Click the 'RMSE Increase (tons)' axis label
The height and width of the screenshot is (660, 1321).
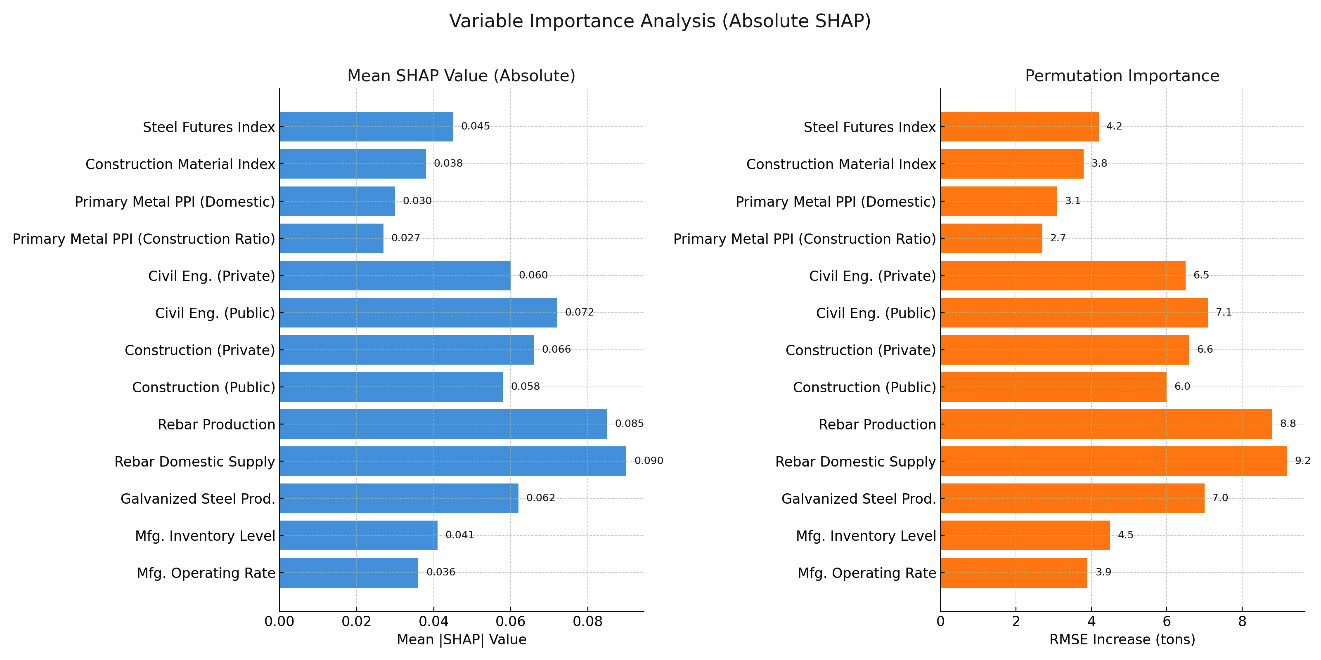pyautogui.click(x=1122, y=640)
